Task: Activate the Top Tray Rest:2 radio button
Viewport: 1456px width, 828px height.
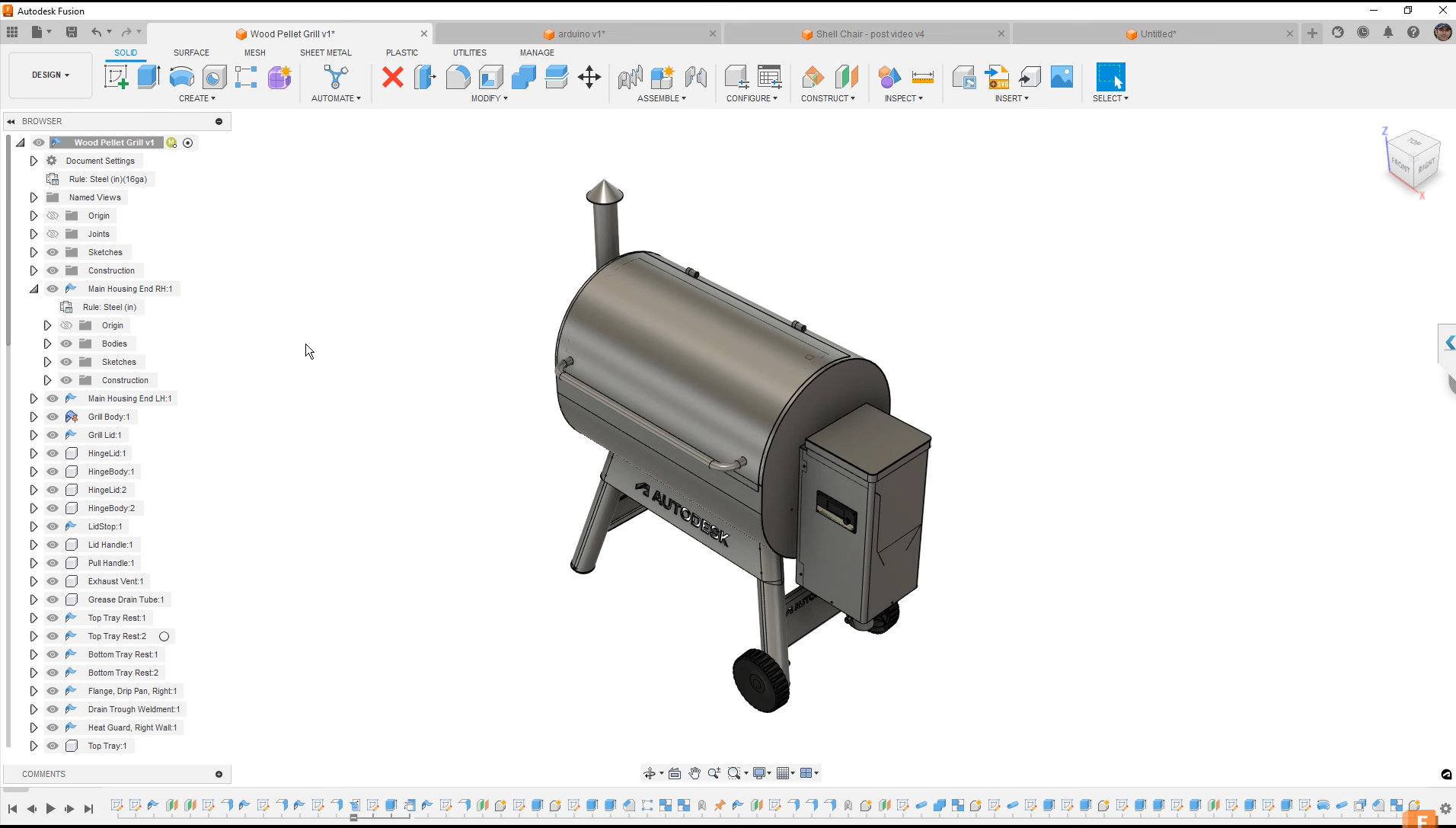Action: (x=164, y=636)
